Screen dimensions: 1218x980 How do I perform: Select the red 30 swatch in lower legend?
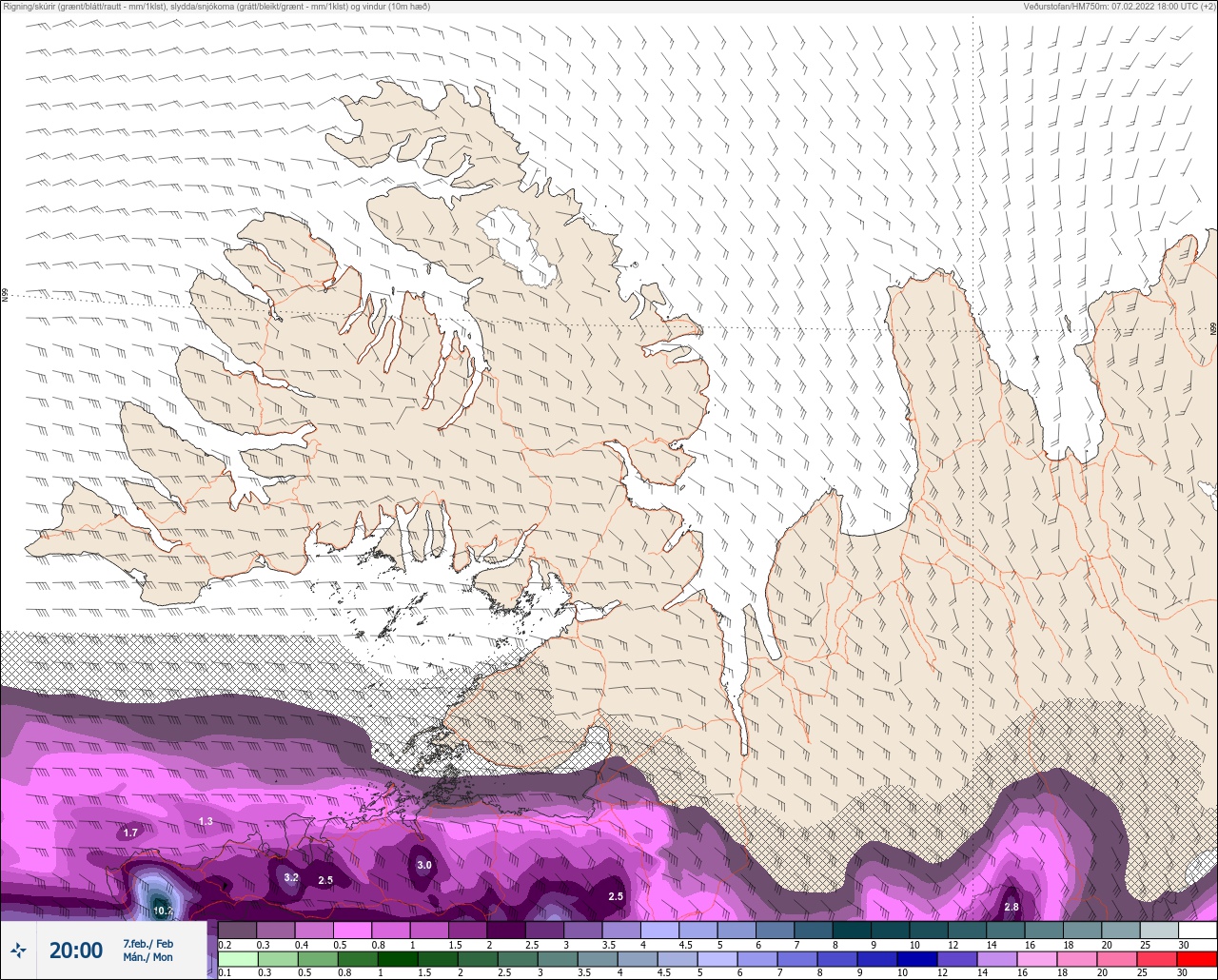(x=1197, y=959)
